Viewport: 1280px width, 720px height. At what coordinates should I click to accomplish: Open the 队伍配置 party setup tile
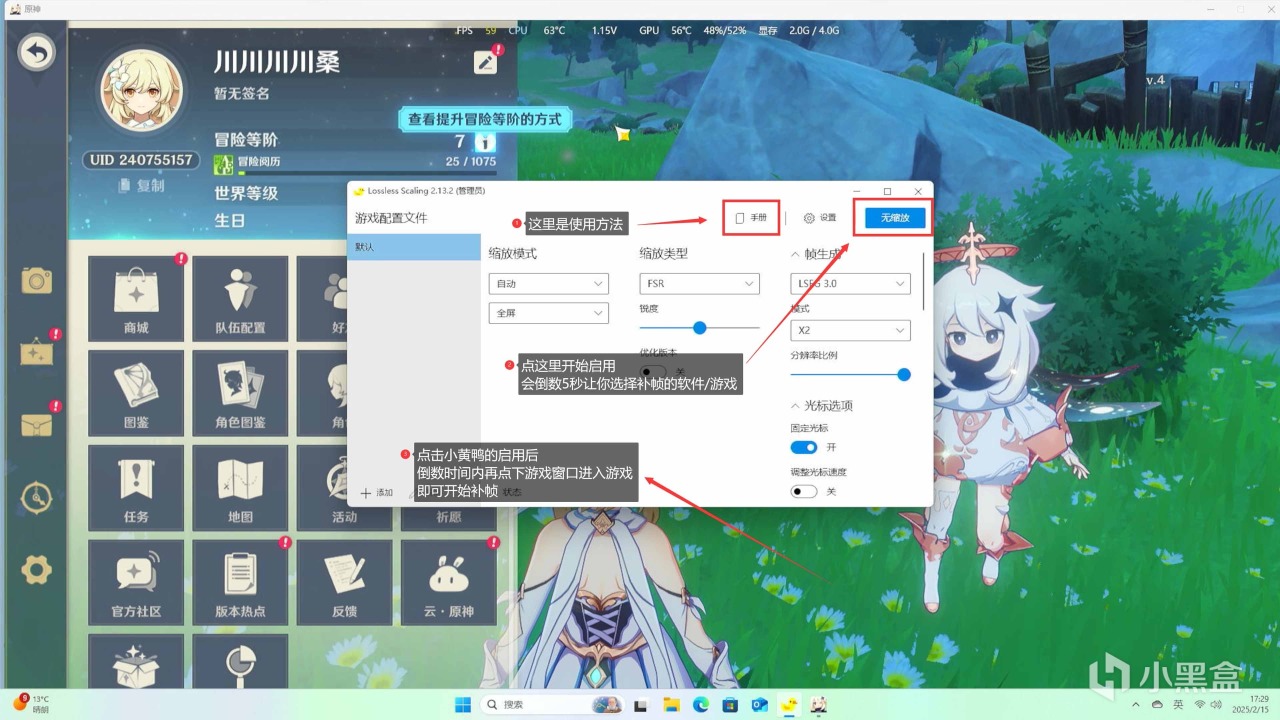point(240,298)
